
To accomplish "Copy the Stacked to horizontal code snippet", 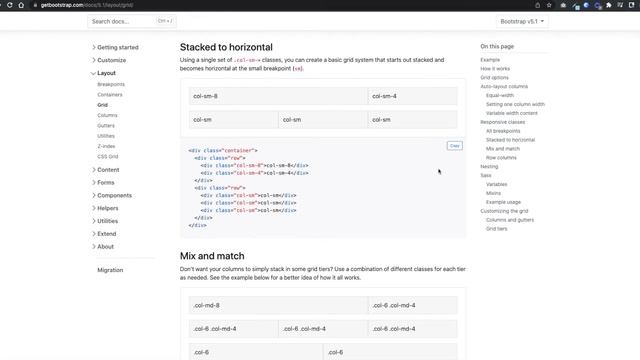I will pyautogui.click(x=454, y=146).
